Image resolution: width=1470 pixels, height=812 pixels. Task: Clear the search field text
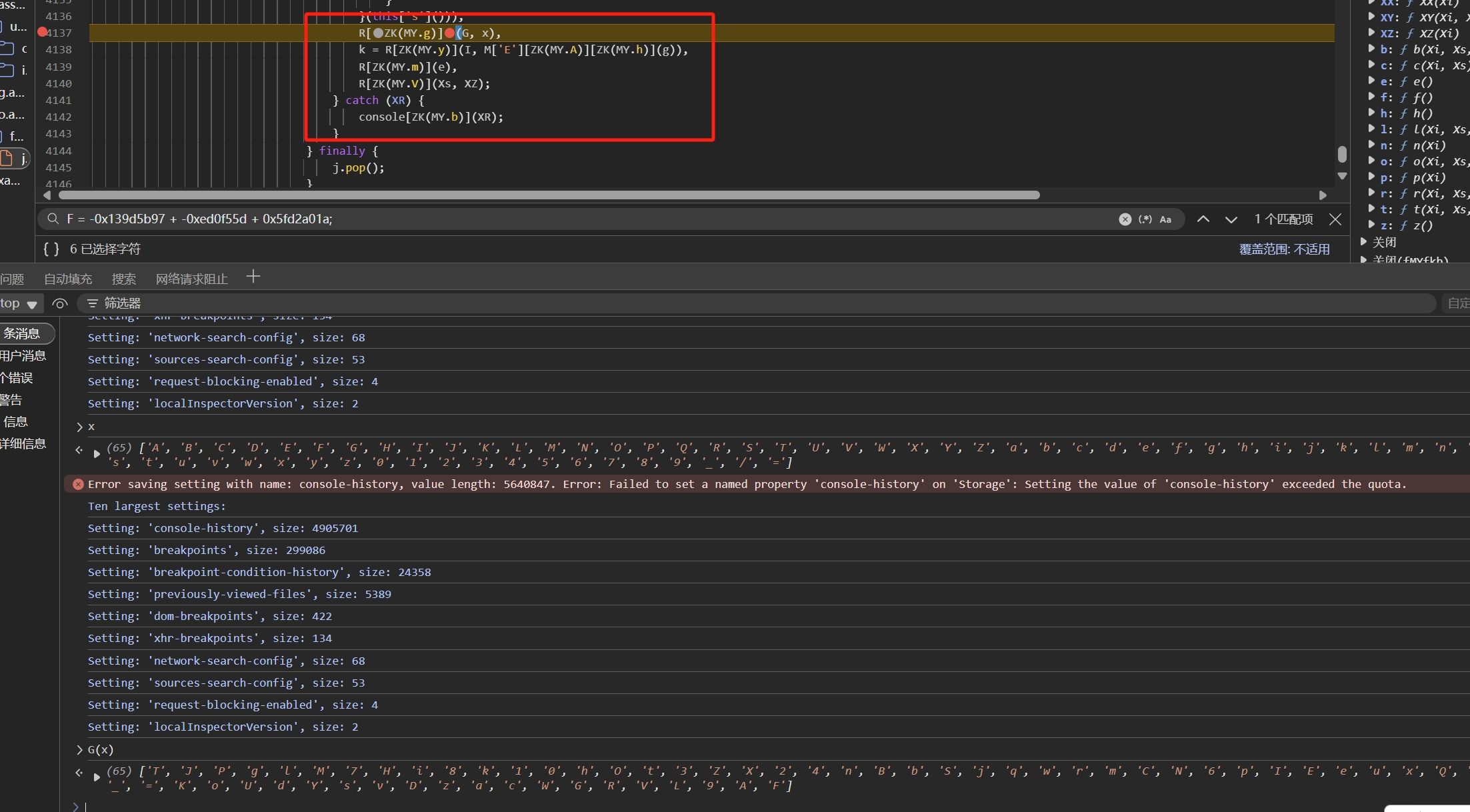click(x=1125, y=219)
